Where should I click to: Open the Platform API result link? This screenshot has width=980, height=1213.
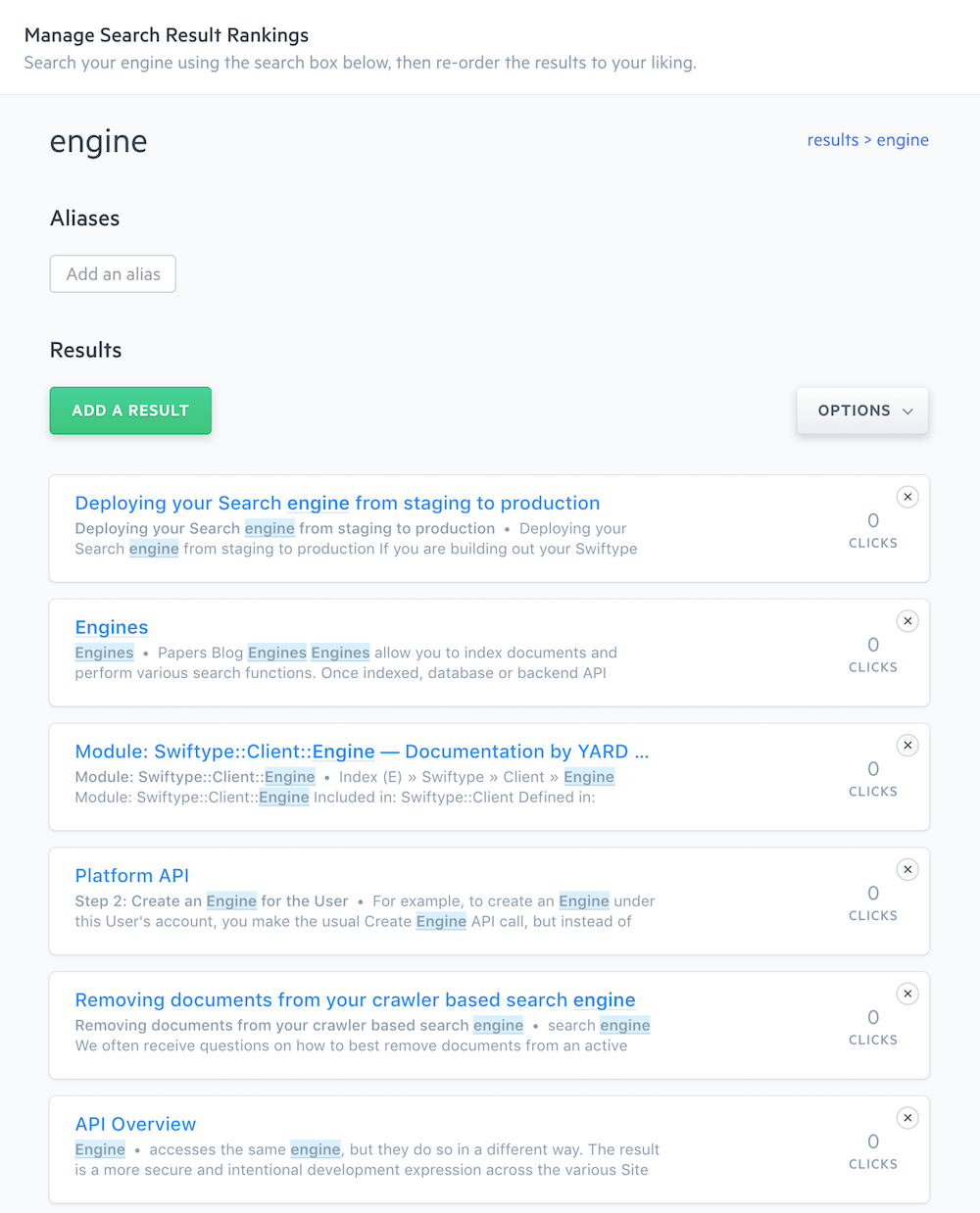(132, 876)
